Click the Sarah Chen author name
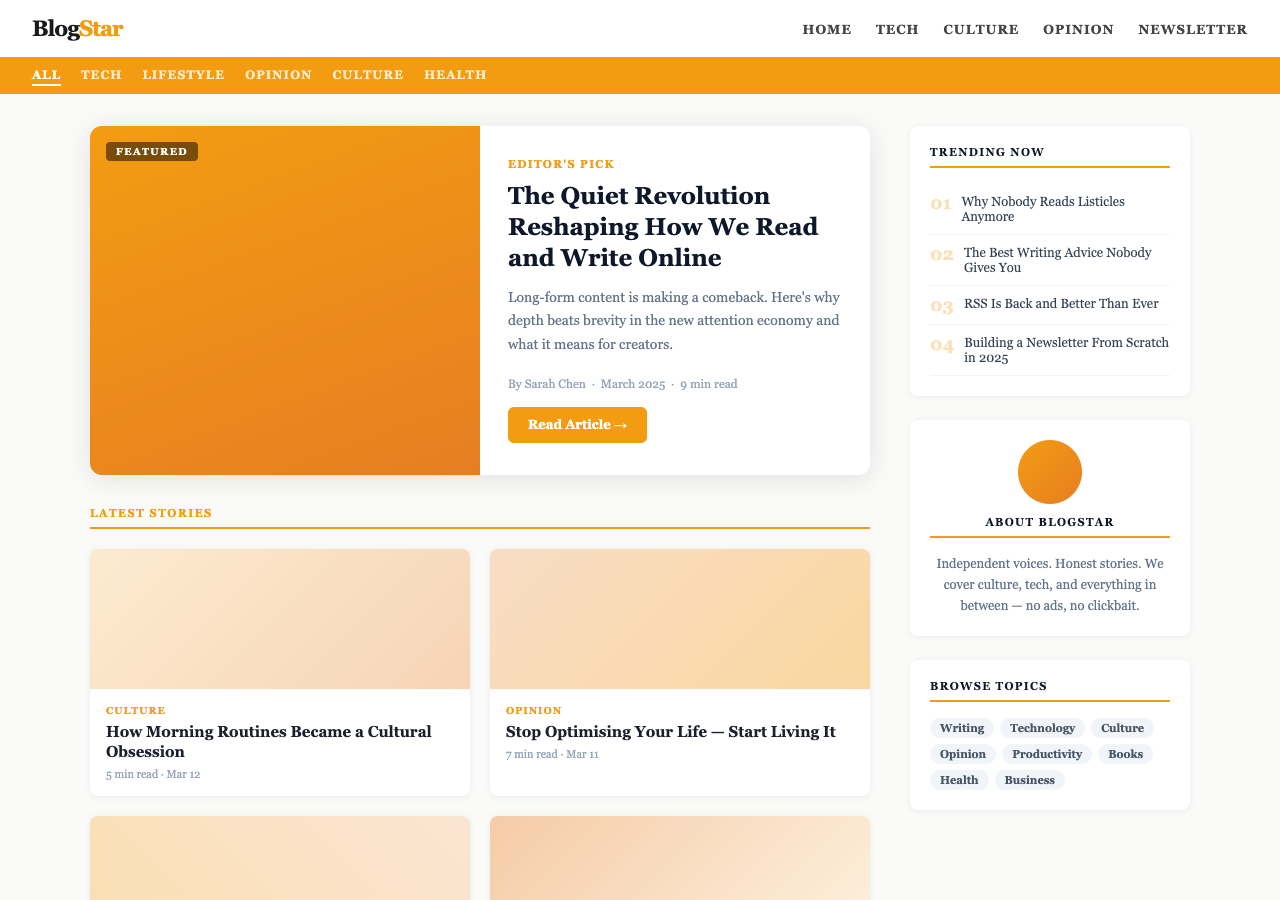Screen dimensions: 1280x900 pos(555,383)
